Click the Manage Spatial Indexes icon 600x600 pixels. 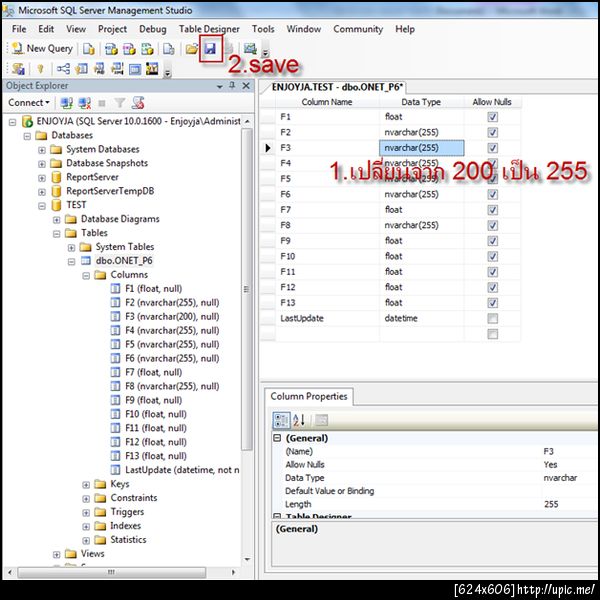coord(152,69)
